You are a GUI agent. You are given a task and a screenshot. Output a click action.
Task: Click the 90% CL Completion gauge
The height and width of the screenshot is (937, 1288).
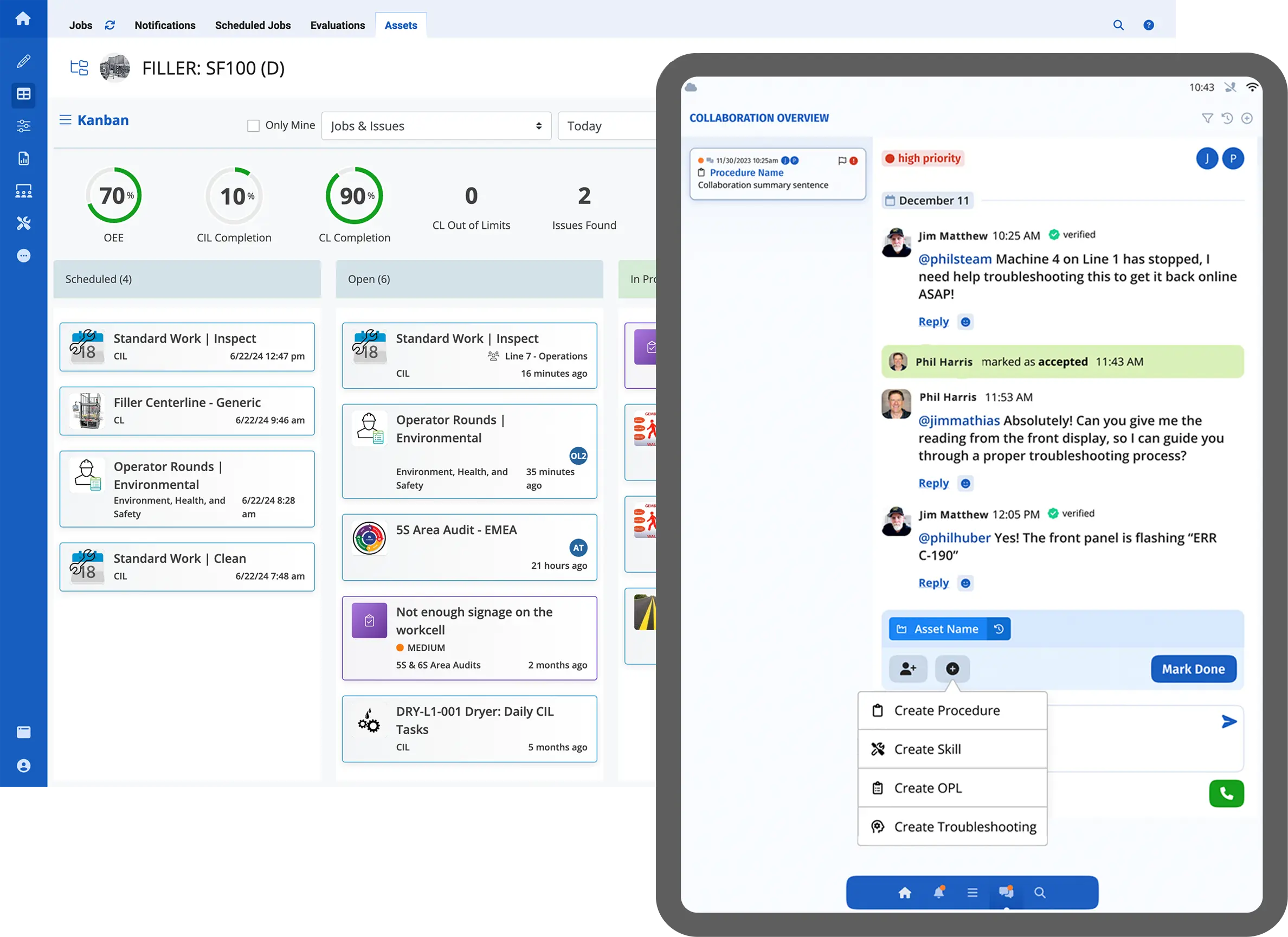coord(355,195)
